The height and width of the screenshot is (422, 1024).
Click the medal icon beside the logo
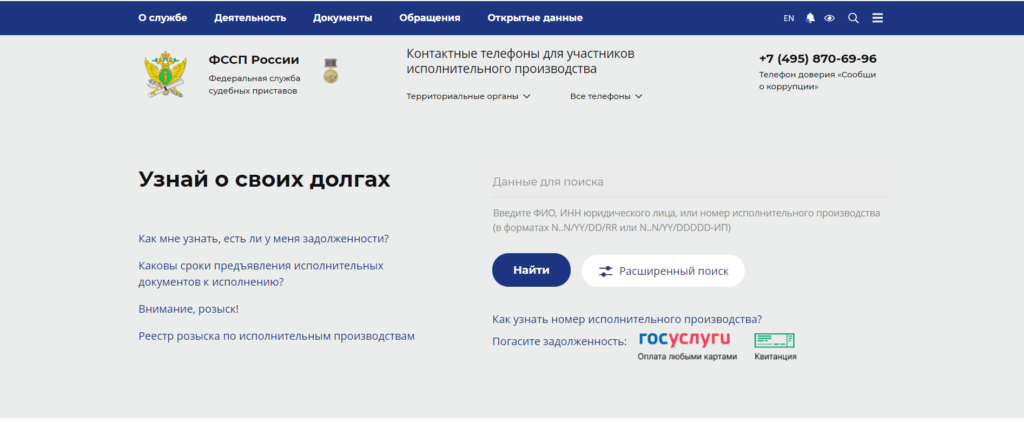click(330, 71)
